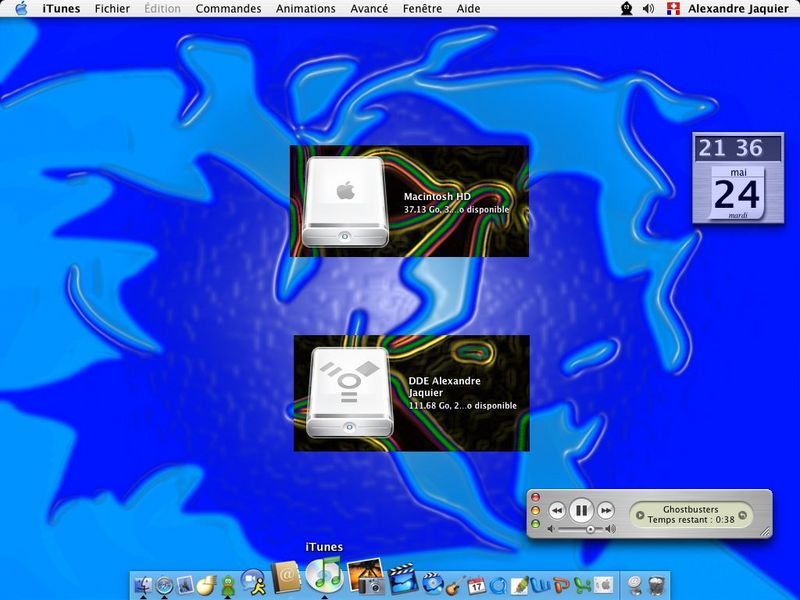
Task: Open Microsoft Word W icon
Action: click(540, 585)
